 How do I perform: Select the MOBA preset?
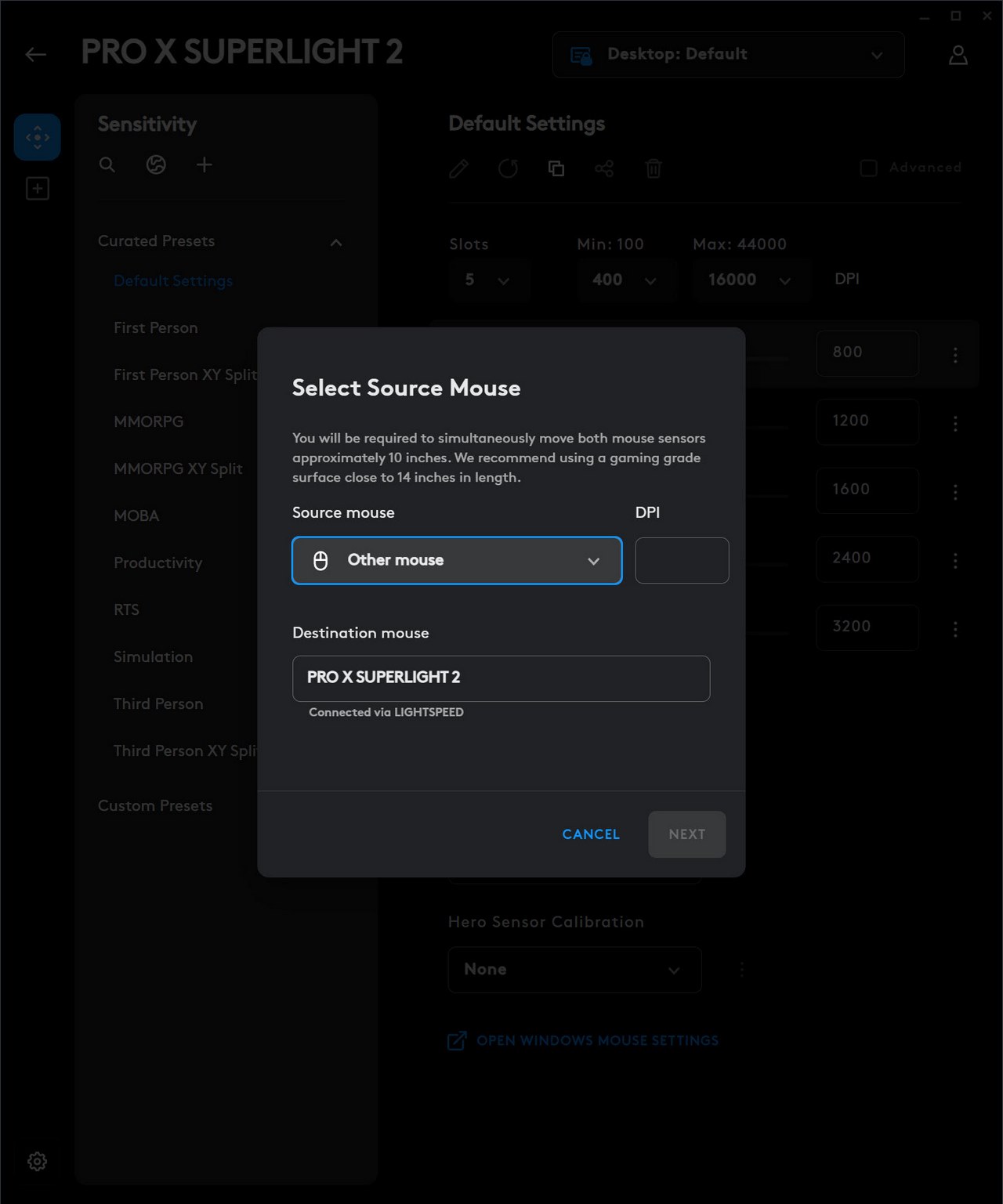(136, 515)
